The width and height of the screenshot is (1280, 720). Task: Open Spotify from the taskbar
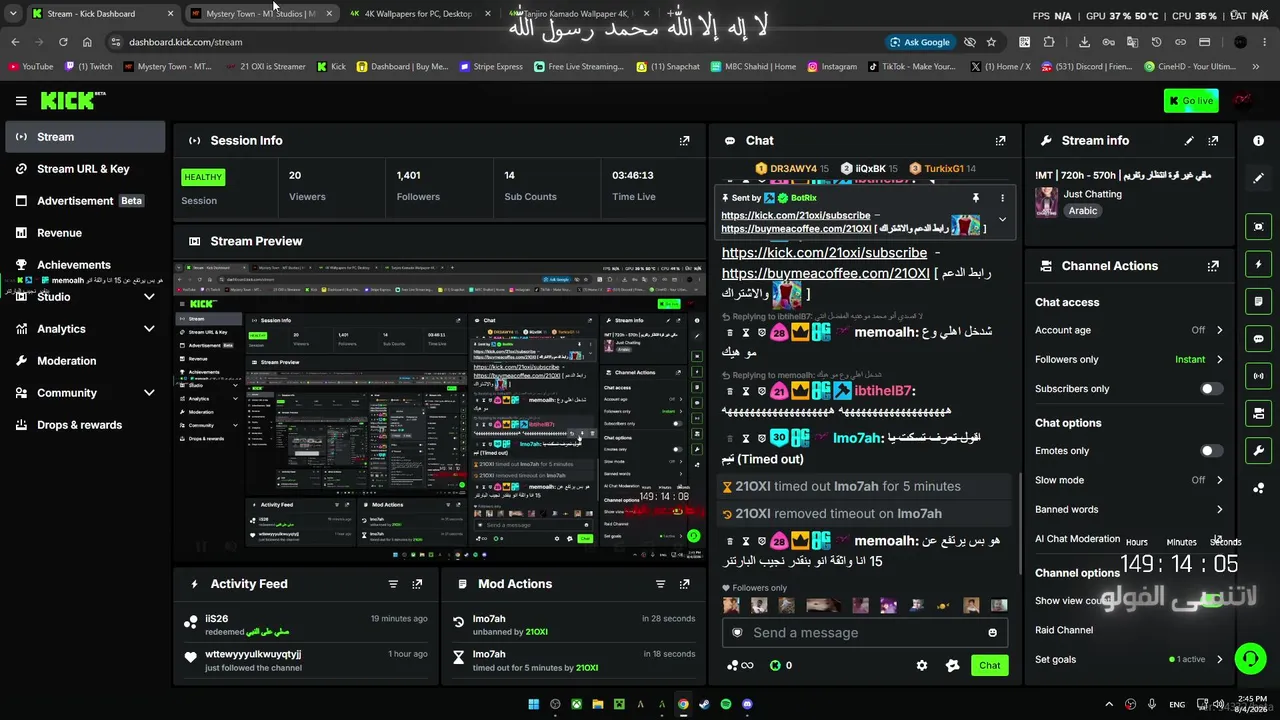(x=726, y=704)
